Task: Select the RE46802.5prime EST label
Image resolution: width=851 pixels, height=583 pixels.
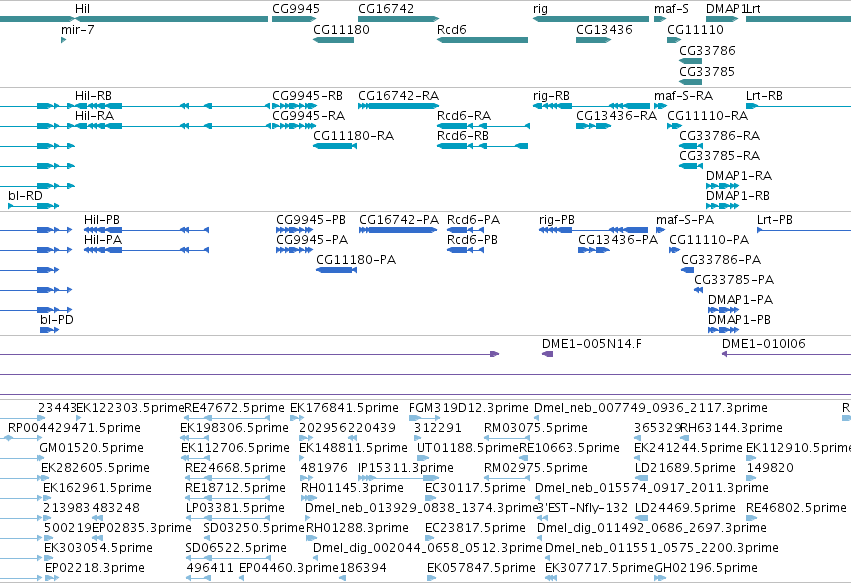Action: point(796,508)
